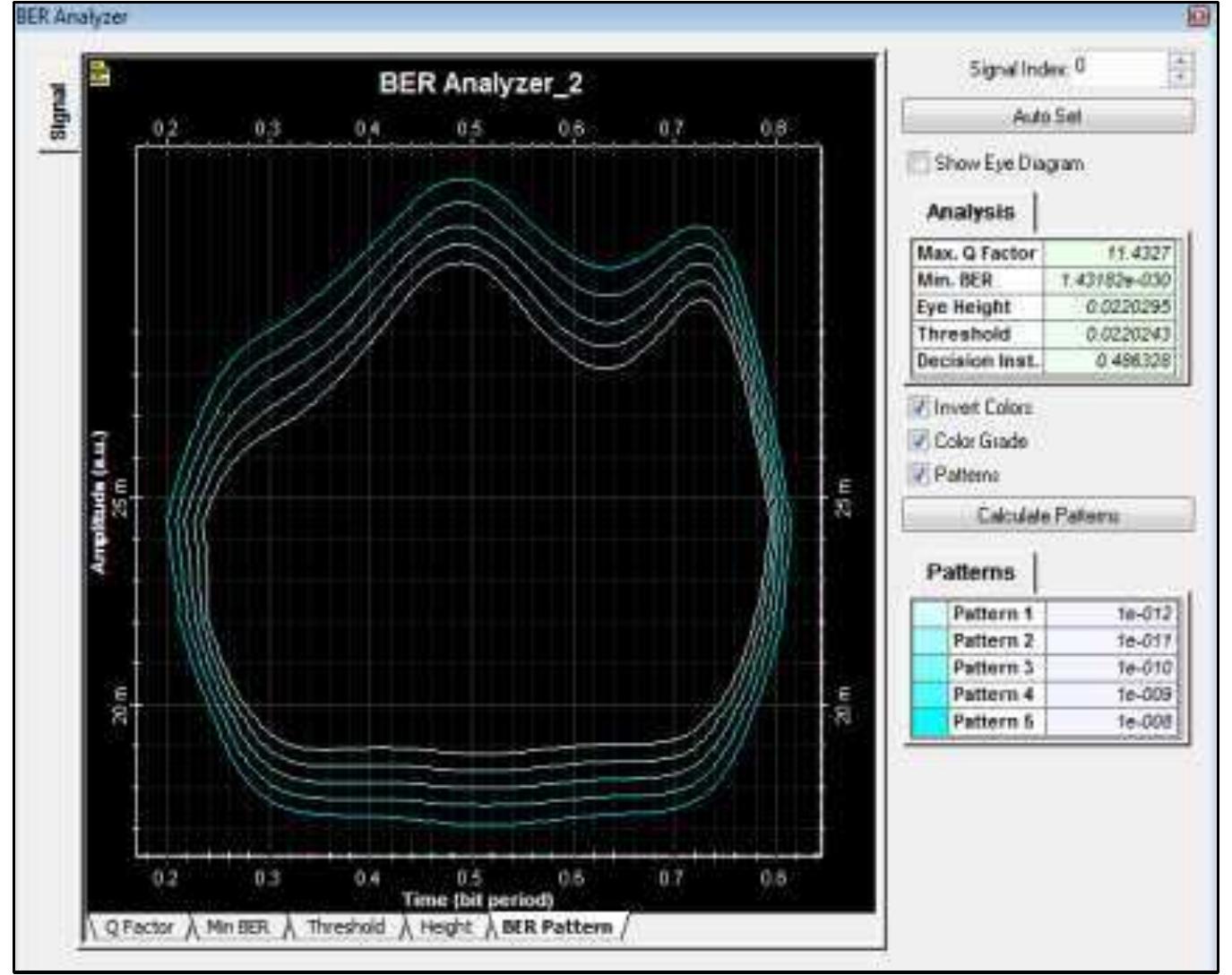This screenshot has width=1232, height=975.
Task: Open the Min BER tab
Action: pyautogui.click(x=237, y=927)
